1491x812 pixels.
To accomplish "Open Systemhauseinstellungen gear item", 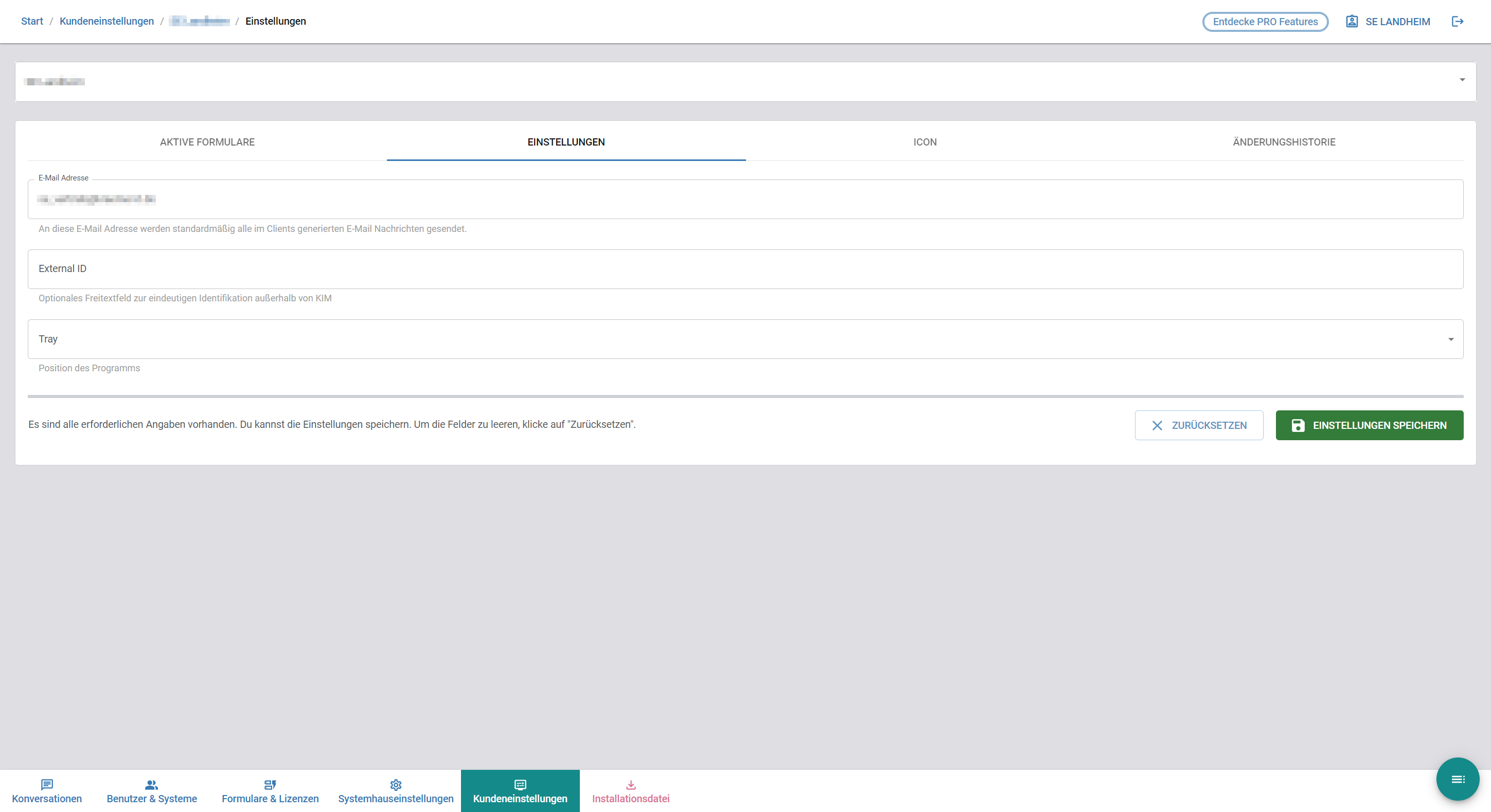I will [395, 791].
